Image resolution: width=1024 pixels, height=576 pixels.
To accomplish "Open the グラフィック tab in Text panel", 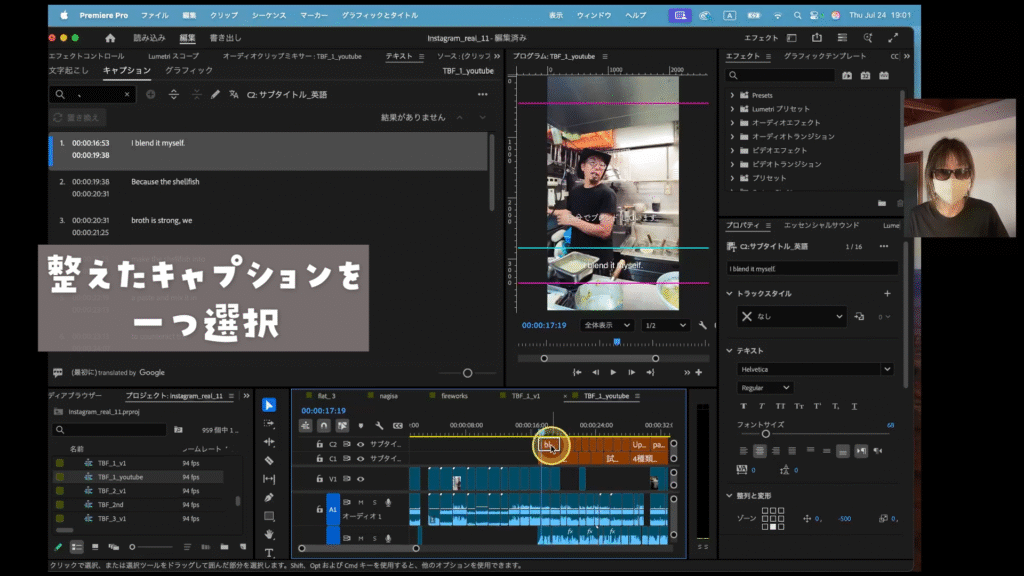I will click(x=189, y=71).
